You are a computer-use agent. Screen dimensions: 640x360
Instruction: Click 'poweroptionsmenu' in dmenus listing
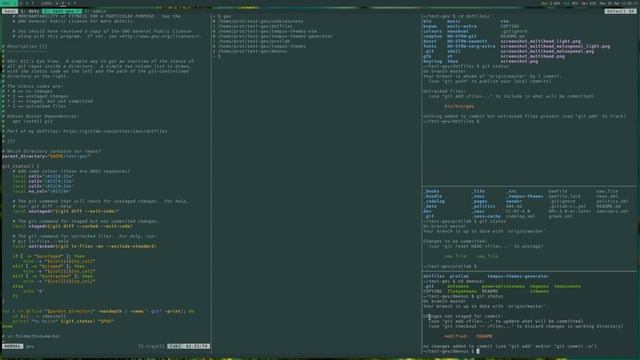tap(503, 286)
